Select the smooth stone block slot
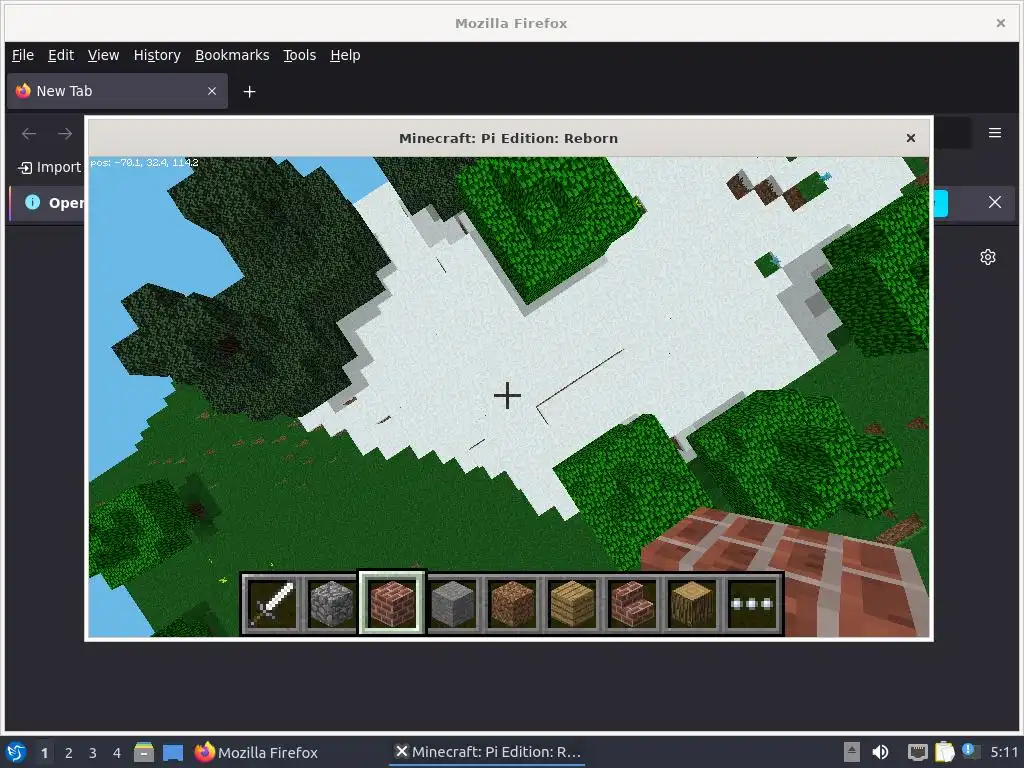Screen dimensions: 1024x768 452,603
